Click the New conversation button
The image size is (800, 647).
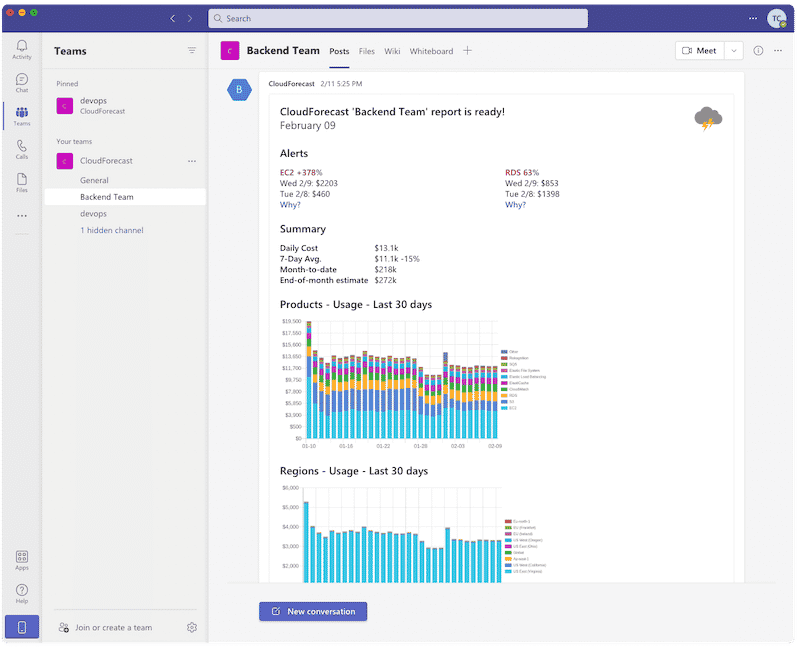pos(313,611)
